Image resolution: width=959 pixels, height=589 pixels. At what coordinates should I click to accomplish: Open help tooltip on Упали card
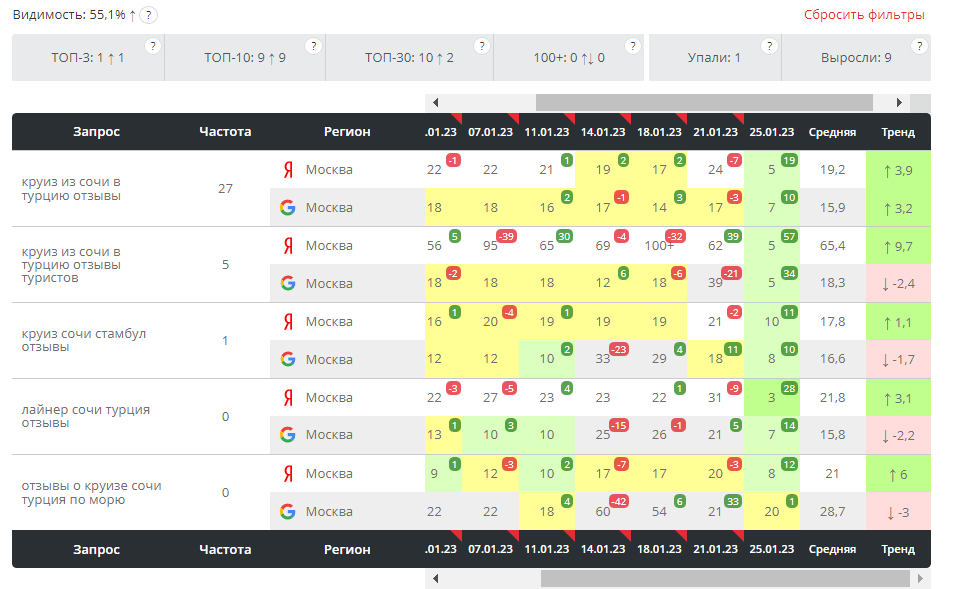pos(769,46)
